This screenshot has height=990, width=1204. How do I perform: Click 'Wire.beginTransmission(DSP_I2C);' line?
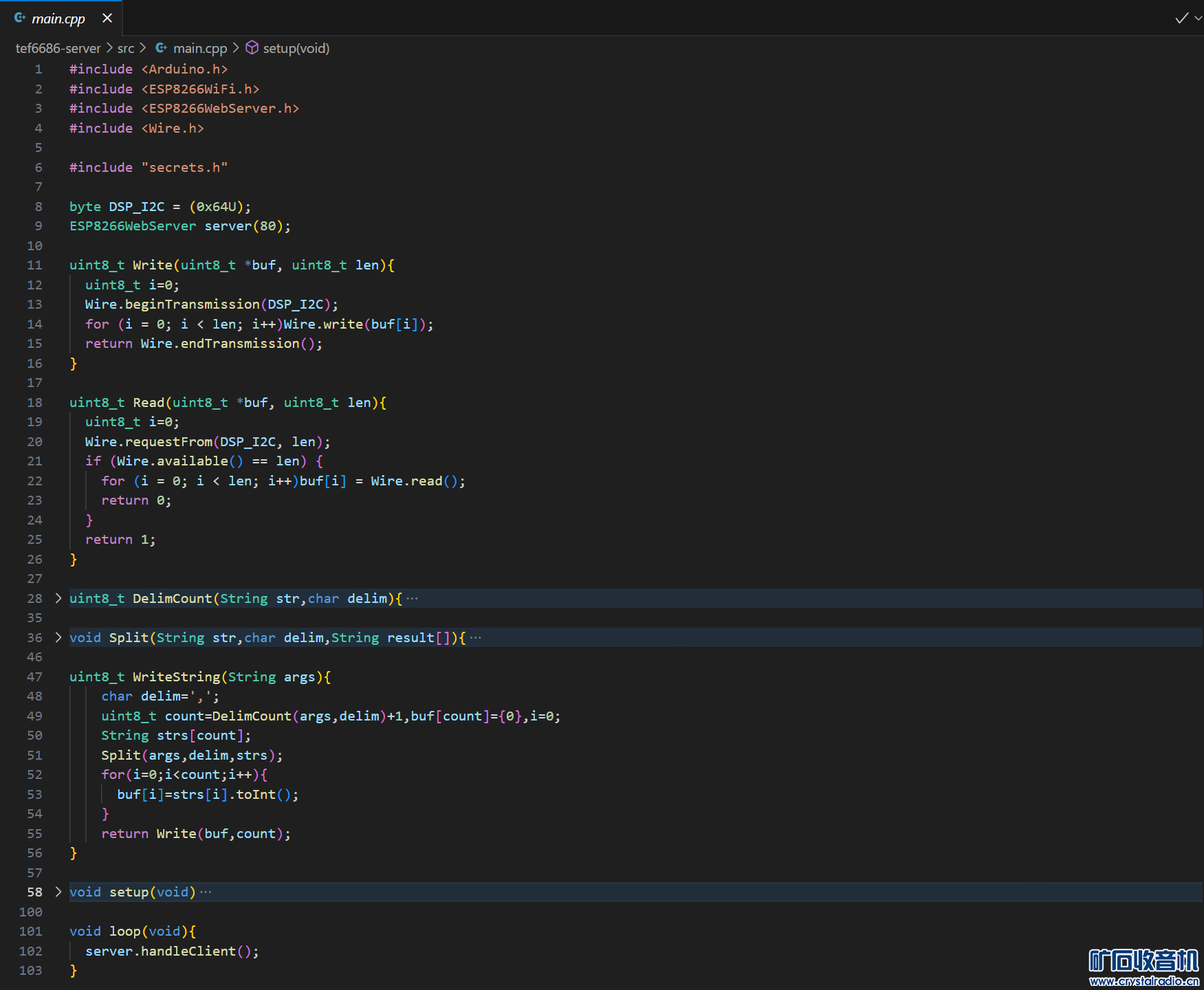click(x=212, y=305)
